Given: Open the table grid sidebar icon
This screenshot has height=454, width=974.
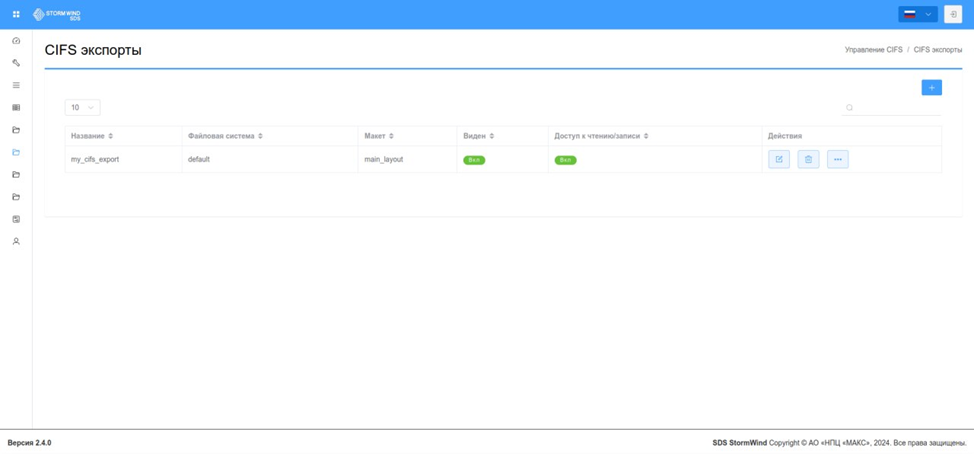Looking at the screenshot, I should 16,107.
